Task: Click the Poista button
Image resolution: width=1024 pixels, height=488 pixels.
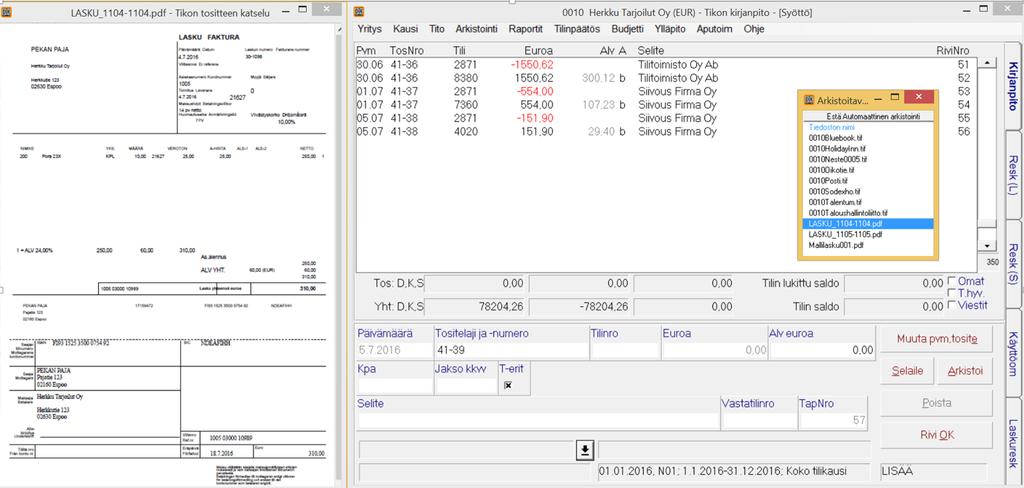Action: tap(936, 403)
